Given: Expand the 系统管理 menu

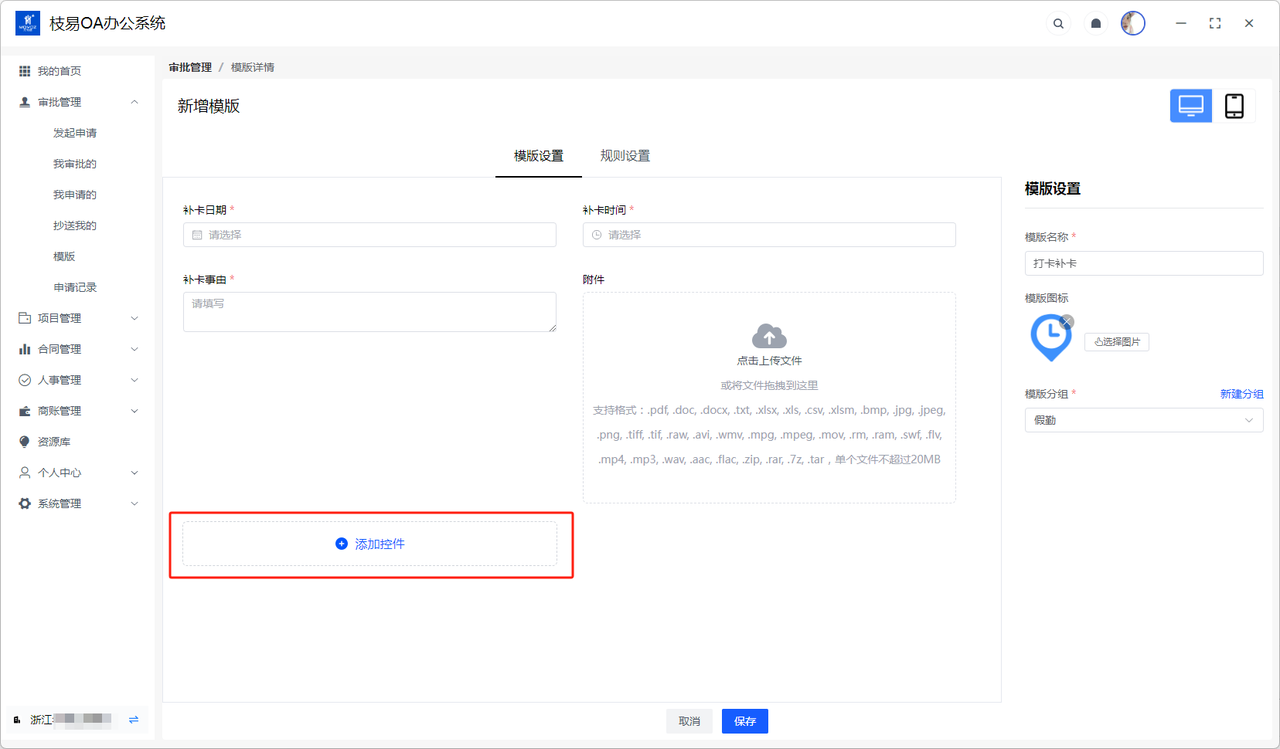Looking at the screenshot, I should (x=134, y=504).
